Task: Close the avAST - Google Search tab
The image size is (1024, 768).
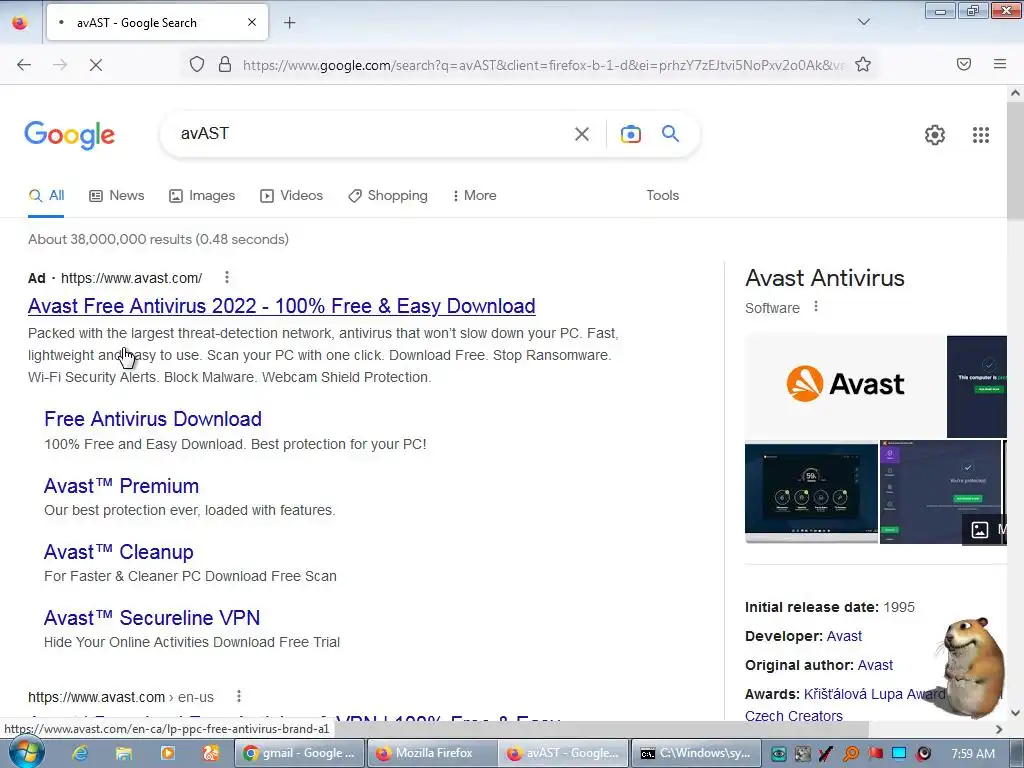Action: 252,22
